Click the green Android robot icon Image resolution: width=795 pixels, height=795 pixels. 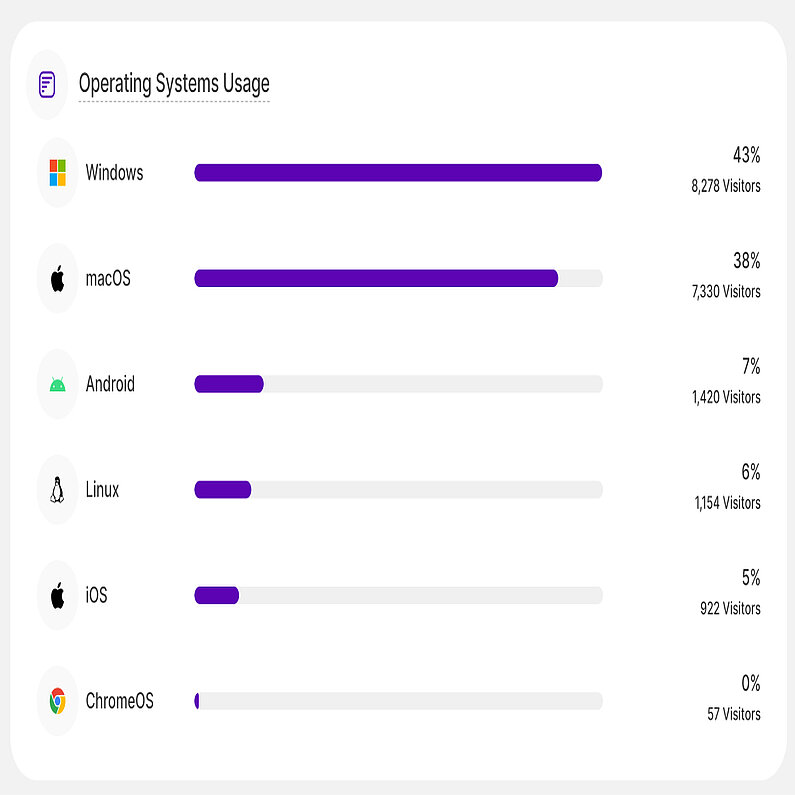pyautogui.click(x=58, y=384)
